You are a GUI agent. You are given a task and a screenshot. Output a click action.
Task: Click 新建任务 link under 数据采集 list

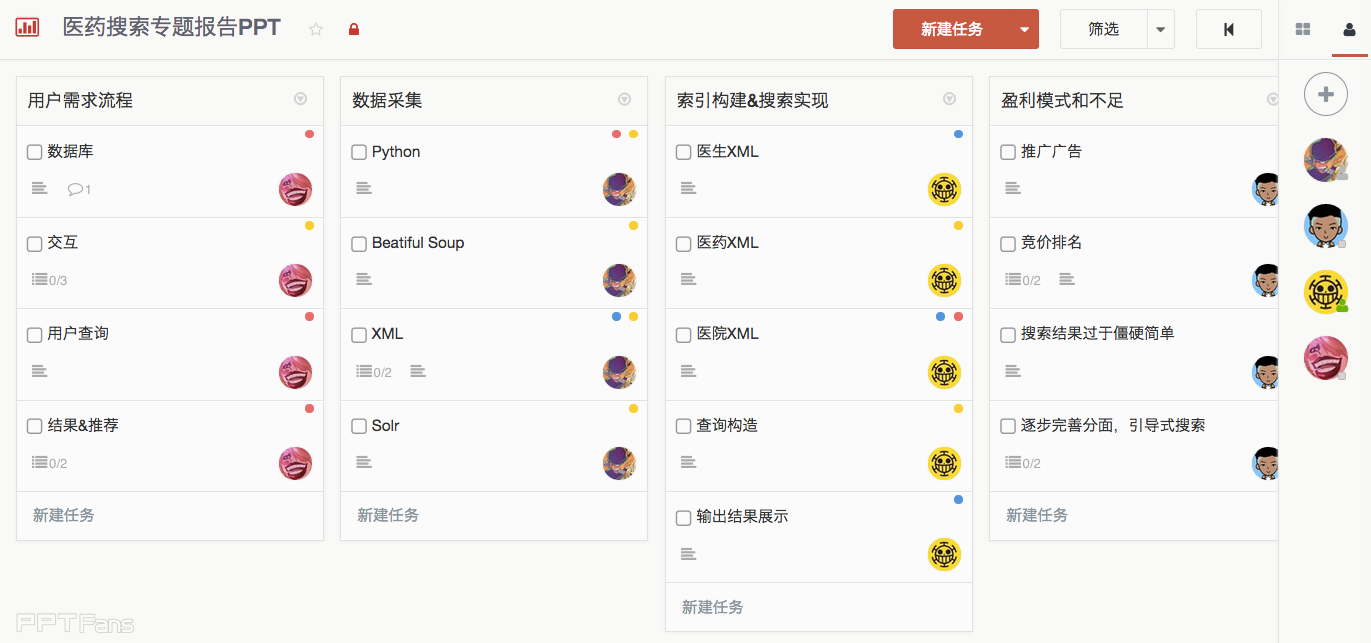(x=388, y=515)
